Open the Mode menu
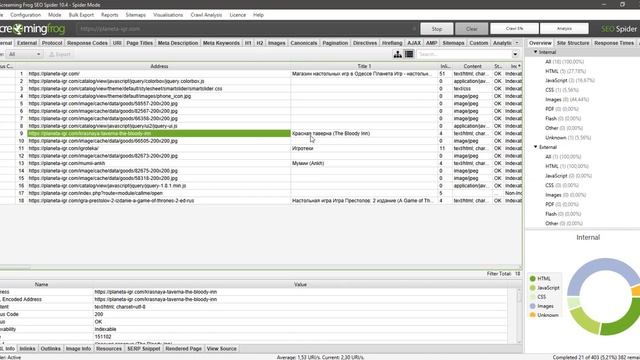Image resolution: width=640 pixels, height=360 pixels. [55, 15]
